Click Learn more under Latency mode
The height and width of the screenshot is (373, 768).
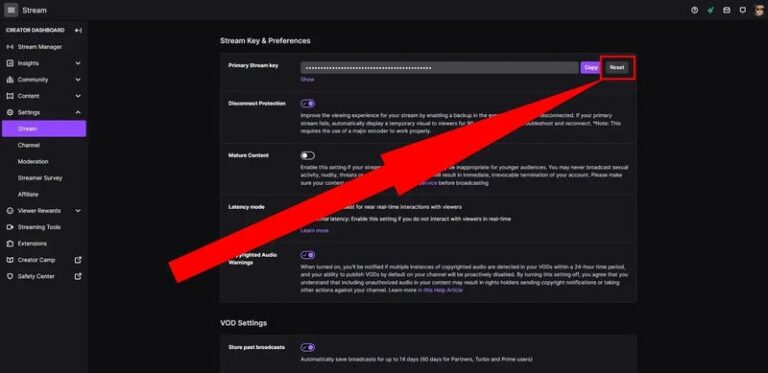click(314, 231)
